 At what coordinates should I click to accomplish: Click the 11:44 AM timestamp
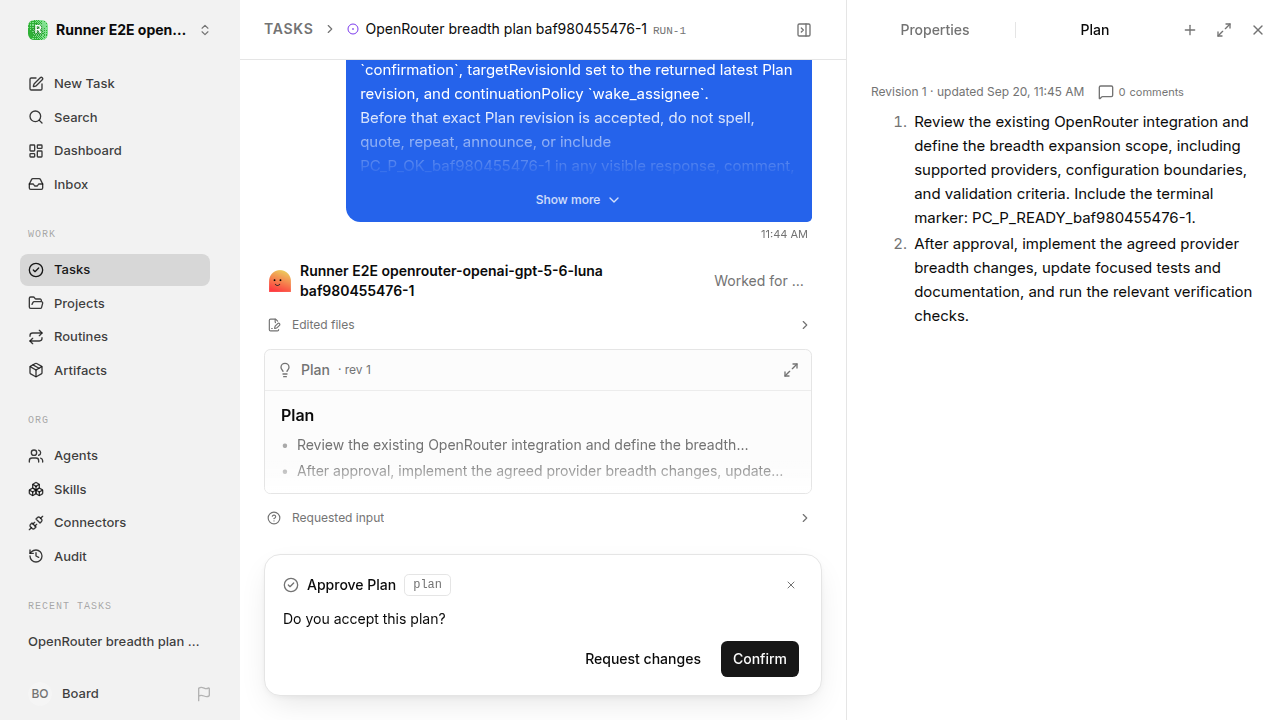point(784,234)
